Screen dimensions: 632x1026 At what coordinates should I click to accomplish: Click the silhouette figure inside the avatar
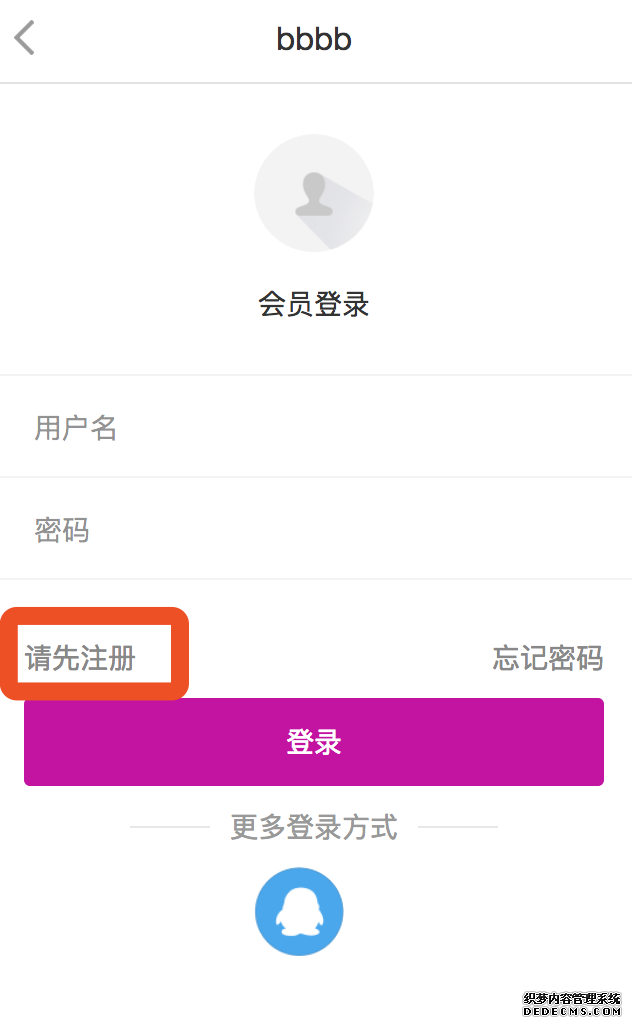coord(314,194)
